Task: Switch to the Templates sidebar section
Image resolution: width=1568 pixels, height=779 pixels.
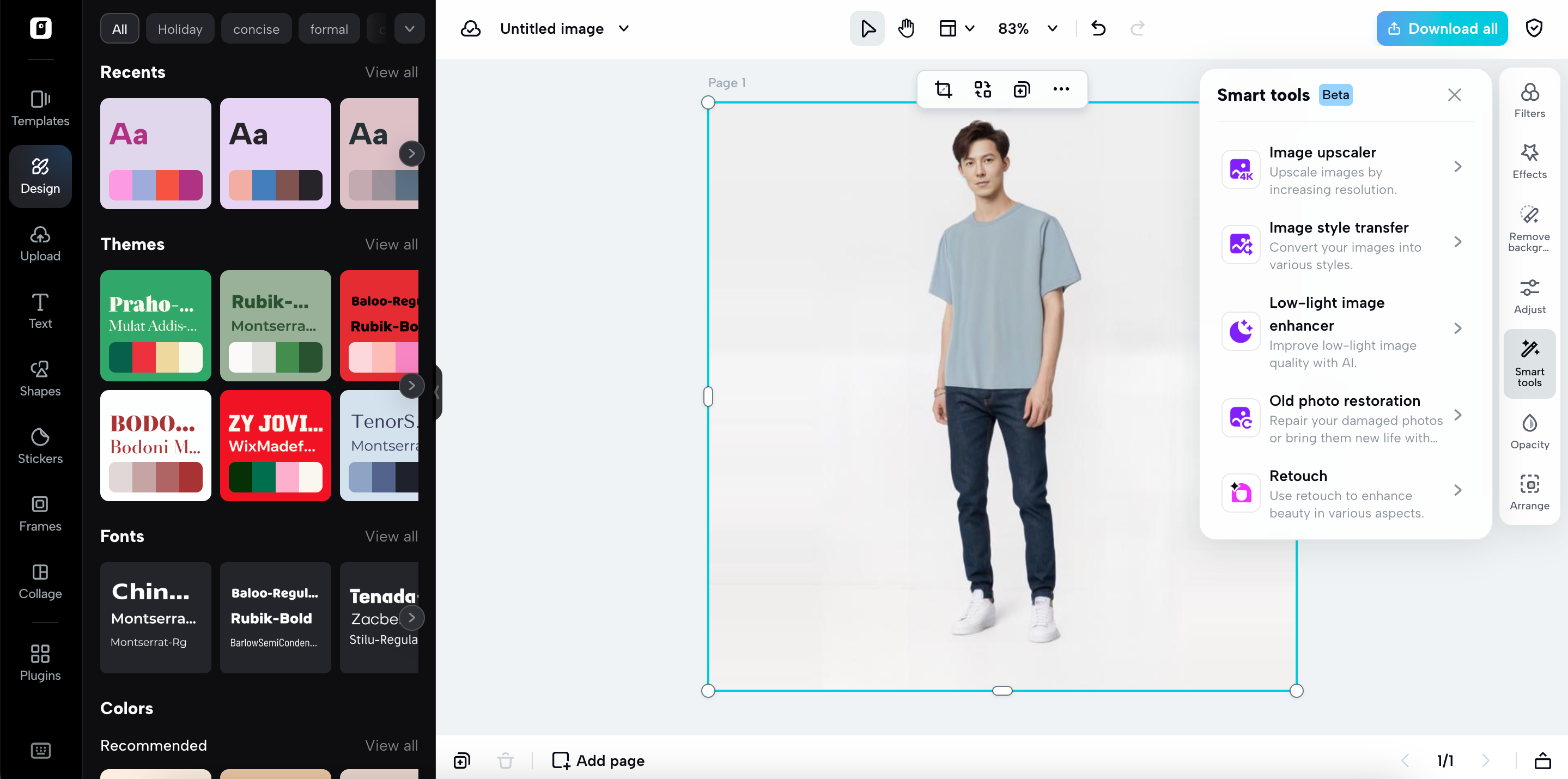Action: (40, 108)
